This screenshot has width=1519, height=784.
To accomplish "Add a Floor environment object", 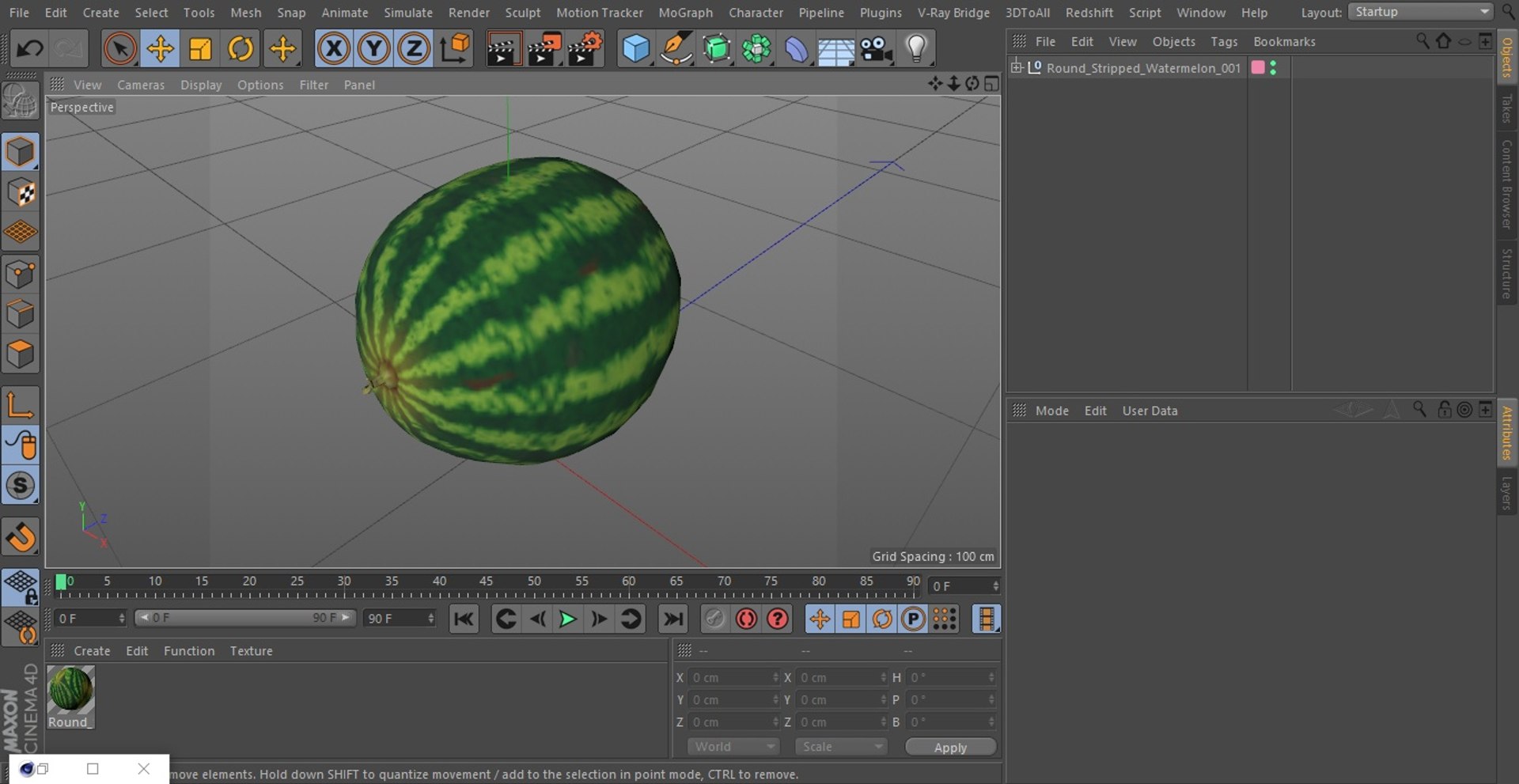I will (836, 49).
